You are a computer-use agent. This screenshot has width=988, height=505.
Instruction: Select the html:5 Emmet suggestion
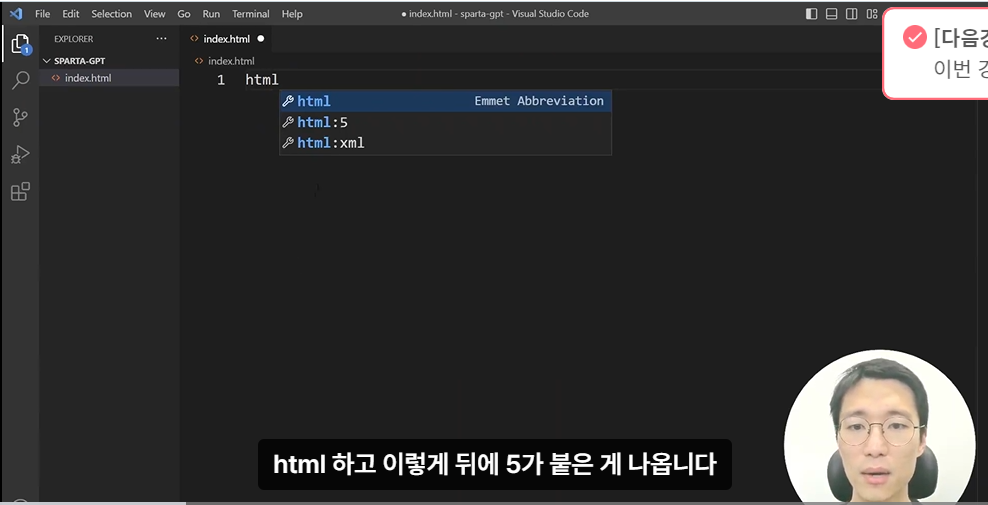[445, 122]
